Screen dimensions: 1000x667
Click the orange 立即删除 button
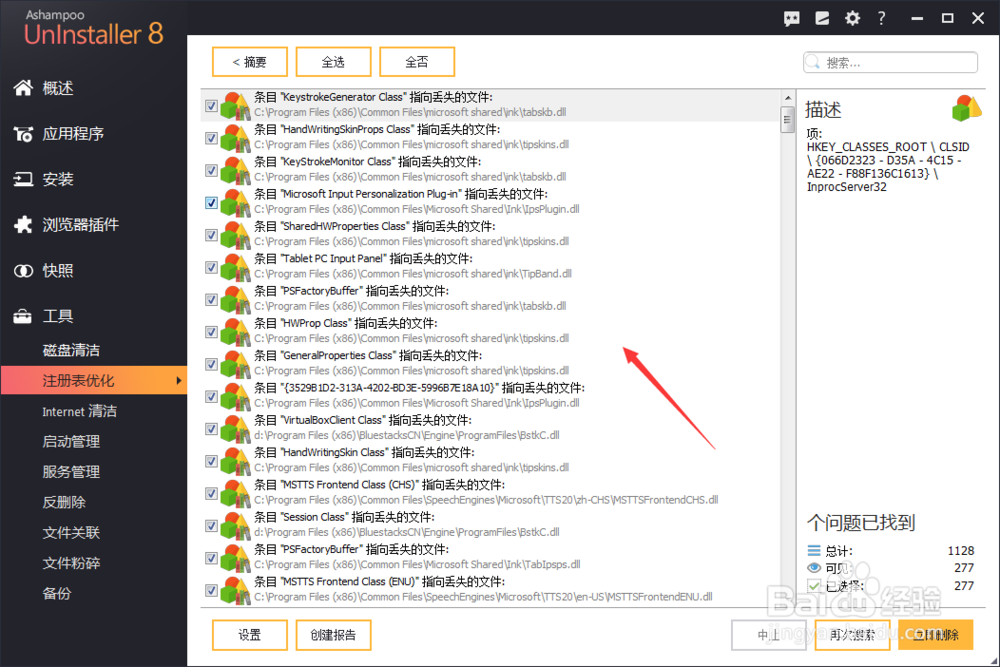[x=936, y=635]
